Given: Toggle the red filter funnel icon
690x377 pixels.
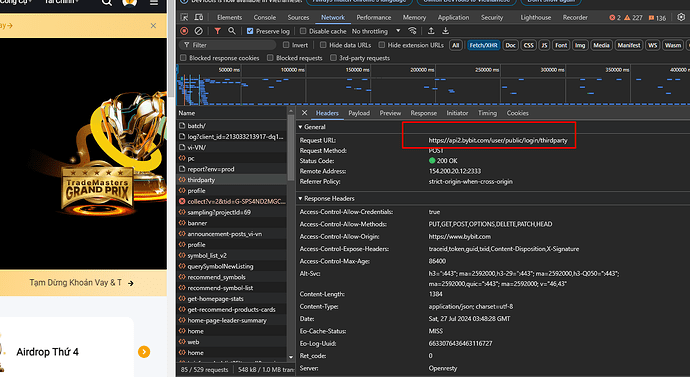Looking at the screenshot, I should pos(217,31).
